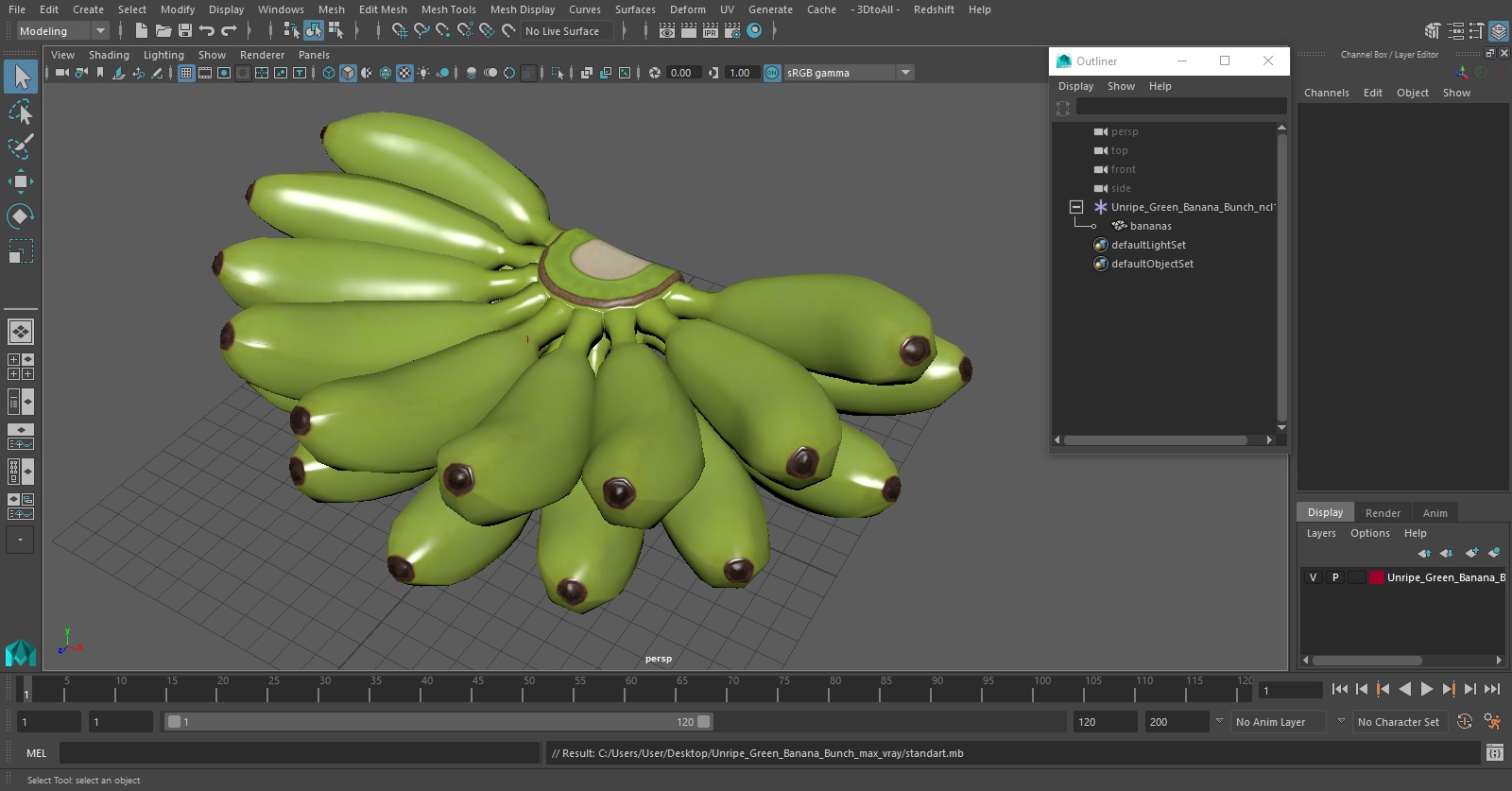Screen dimensions: 1512x791
Task: Click the Save scene icon
Action: click(185, 31)
